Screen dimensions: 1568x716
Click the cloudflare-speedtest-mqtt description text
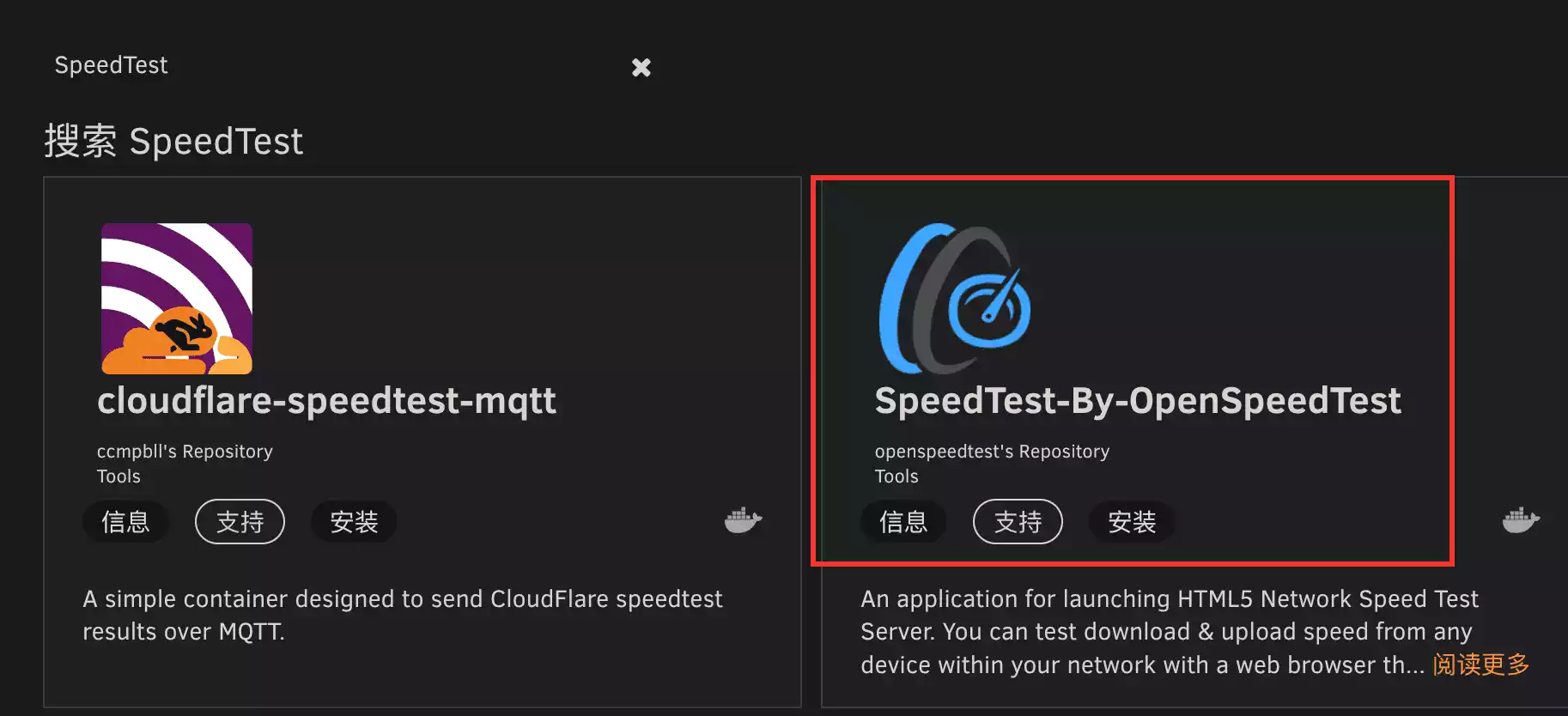click(x=402, y=615)
